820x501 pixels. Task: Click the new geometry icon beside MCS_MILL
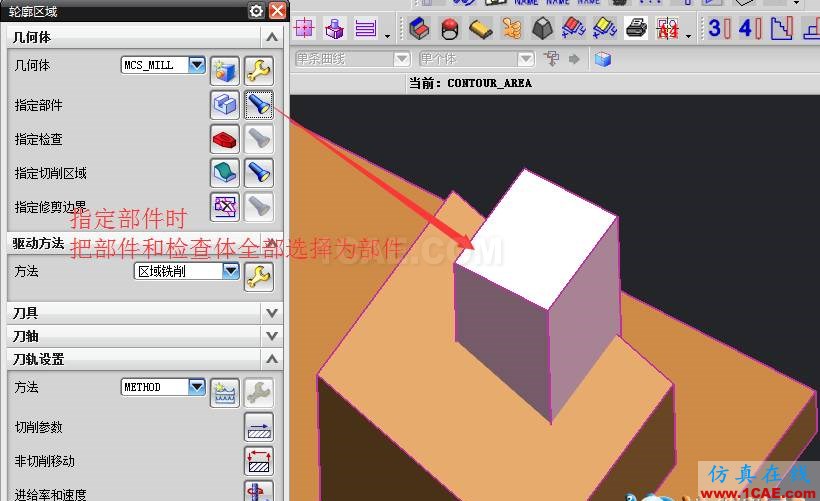coord(225,71)
